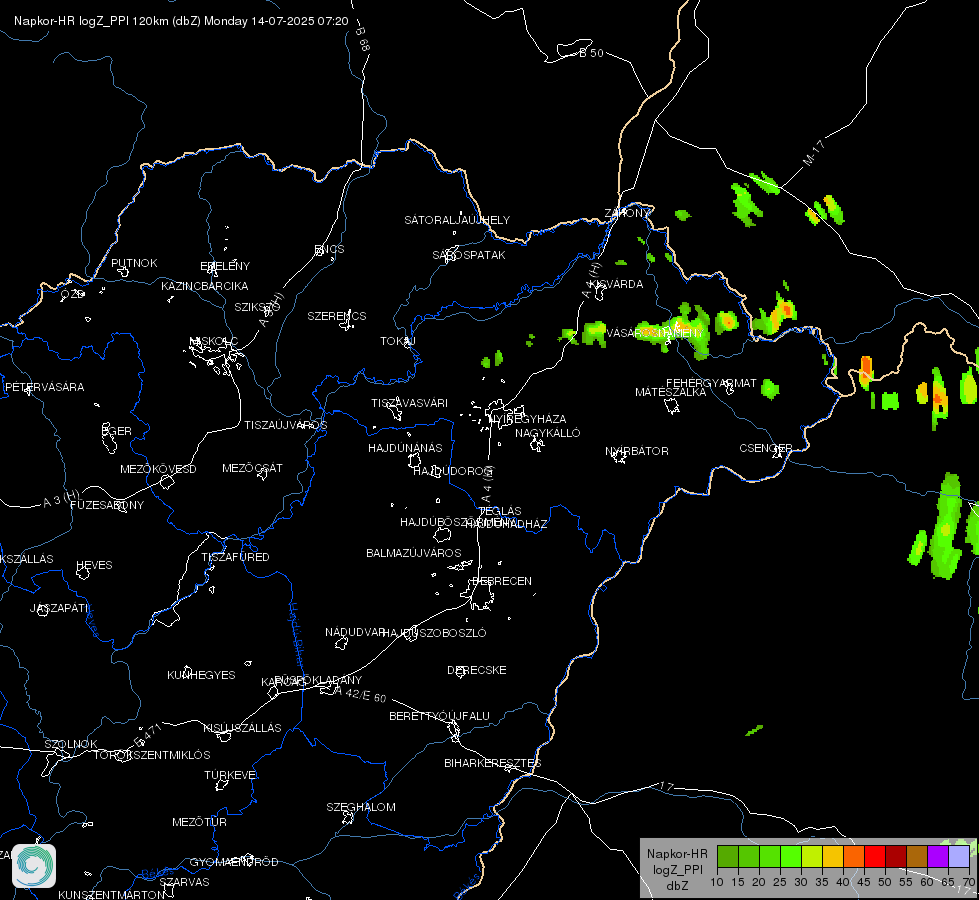Screen dimensions: 979x900
Task: Click the KISÚJSZÁLLÁS label
Action: click(x=242, y=728)
